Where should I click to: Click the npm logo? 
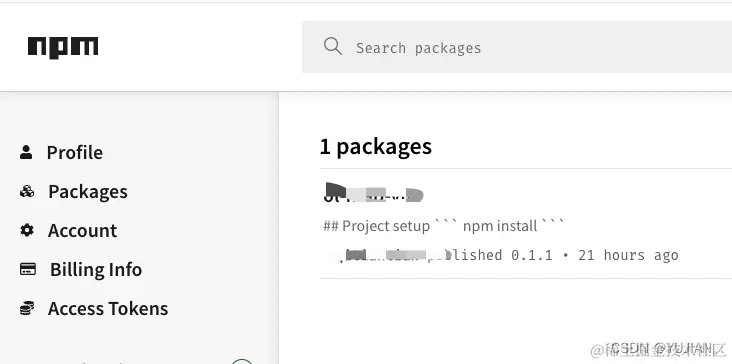pyautogui.click(x=63, y=48)
